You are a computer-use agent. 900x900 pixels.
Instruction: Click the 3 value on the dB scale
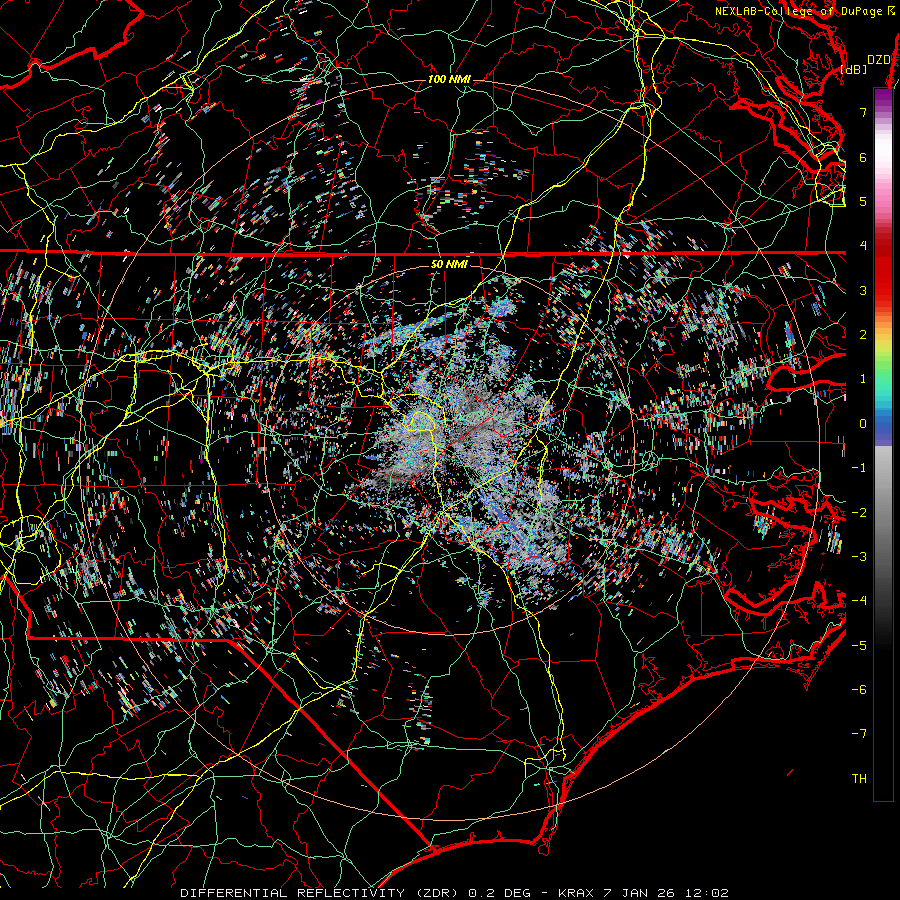point(863,290)
